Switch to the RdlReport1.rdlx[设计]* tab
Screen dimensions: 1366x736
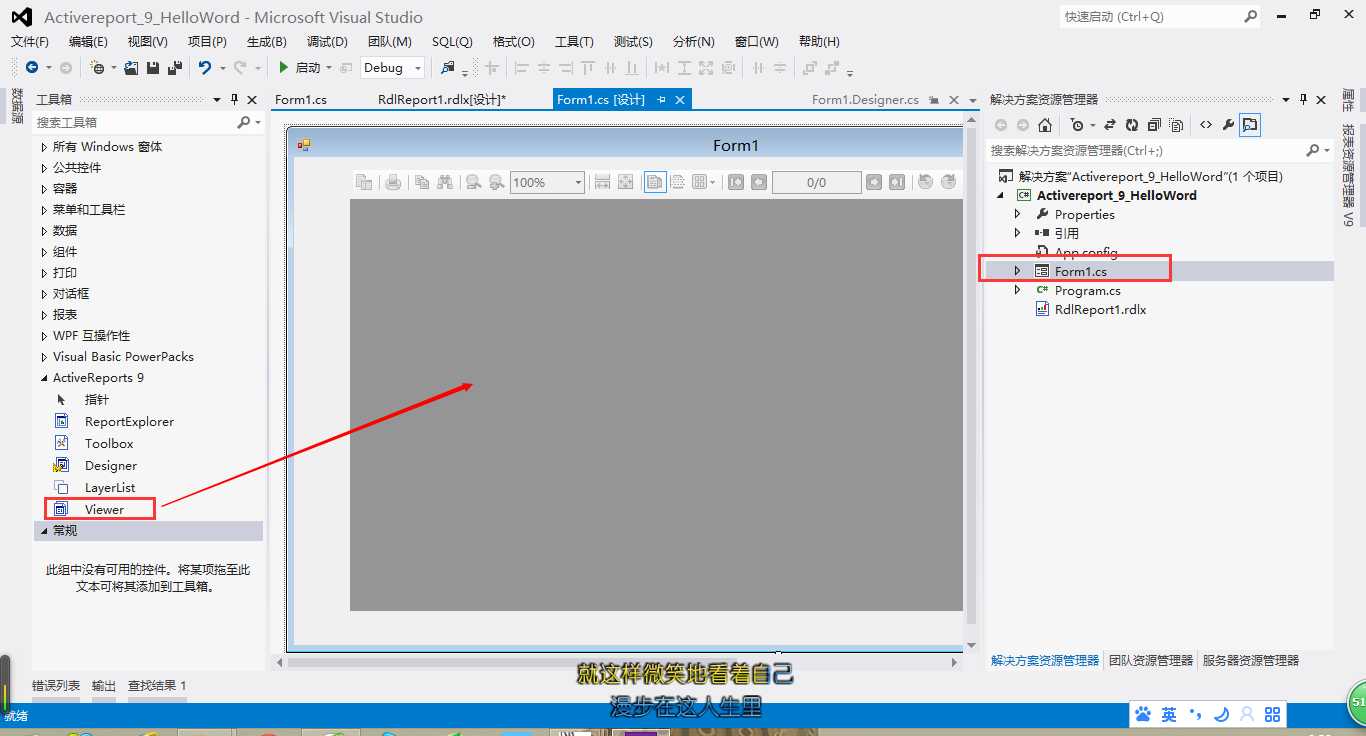click(x=442, y=99)
